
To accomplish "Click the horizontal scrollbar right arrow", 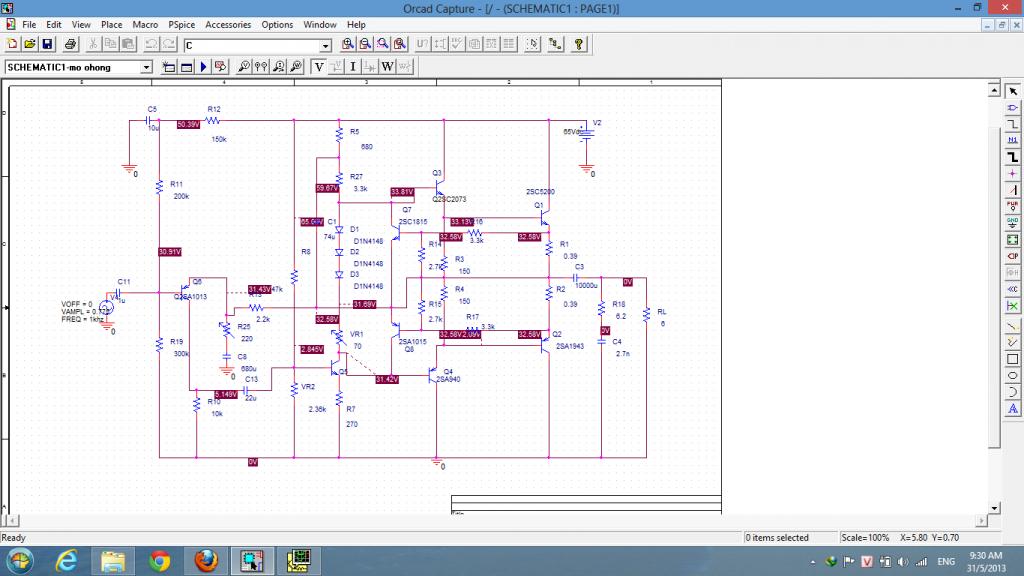I will (982, 520).
